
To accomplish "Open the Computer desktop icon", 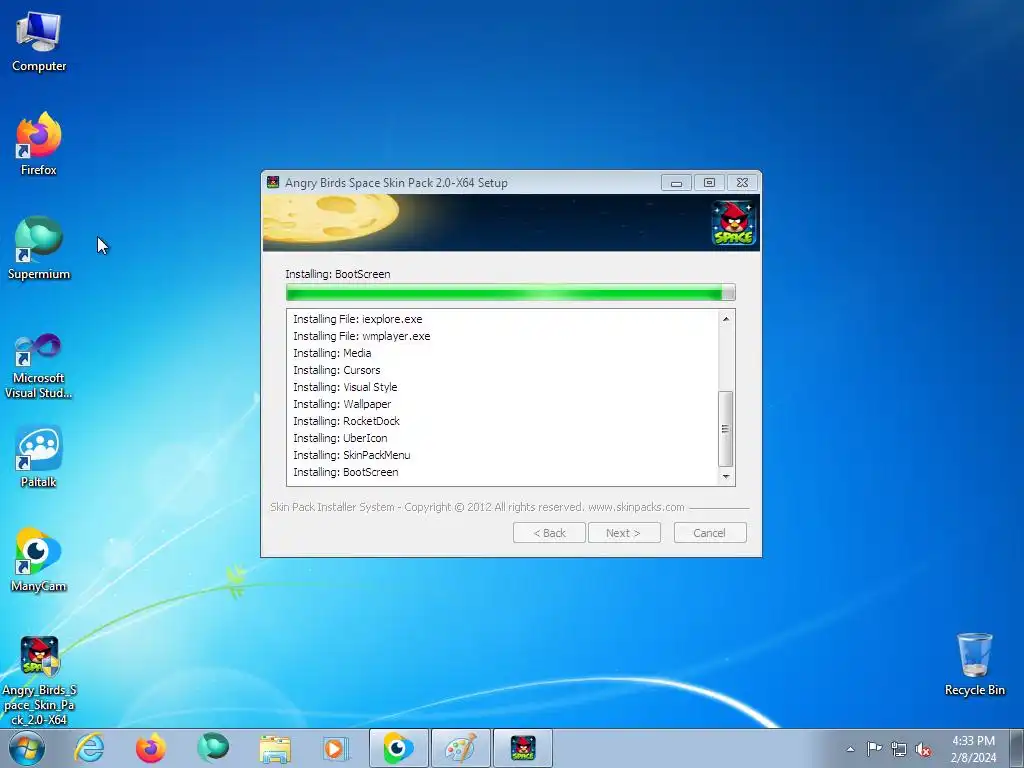I will tap(39, 41).
